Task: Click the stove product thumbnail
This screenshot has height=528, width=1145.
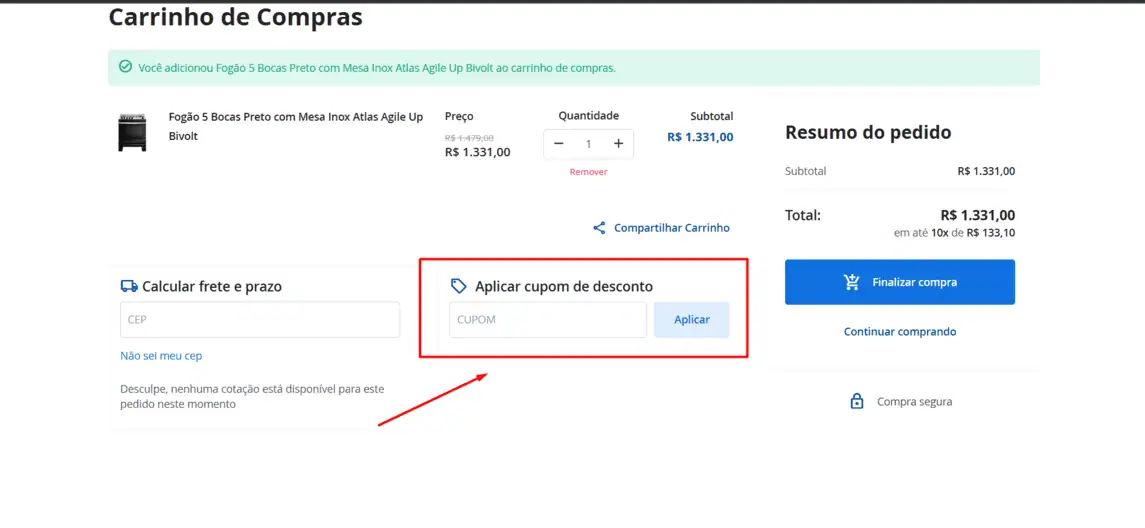Action: (x=132, y=132)
